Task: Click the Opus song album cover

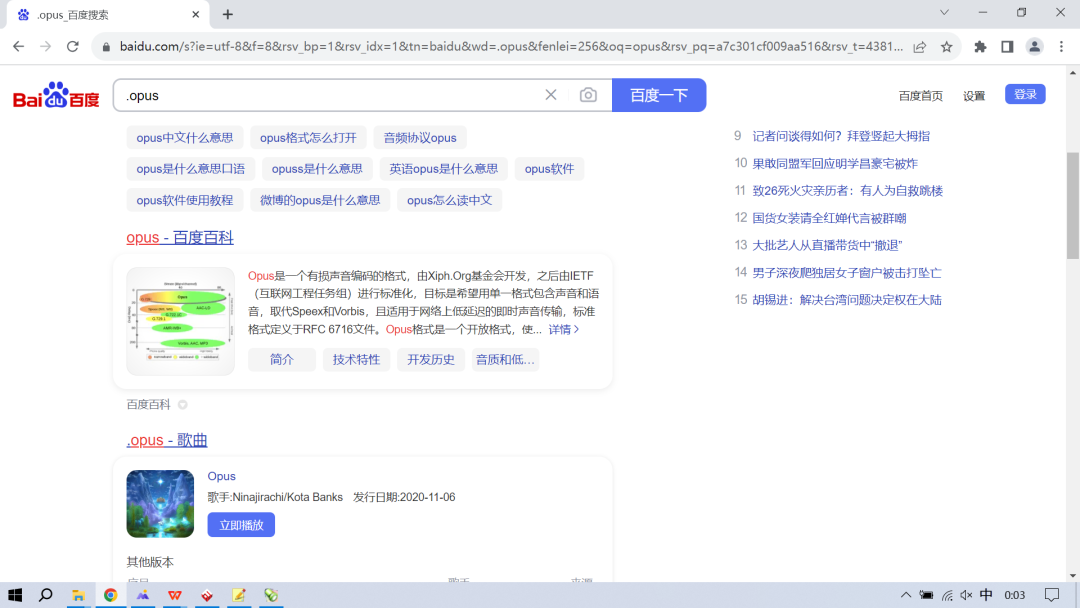Action: click(x=160, y=504)
